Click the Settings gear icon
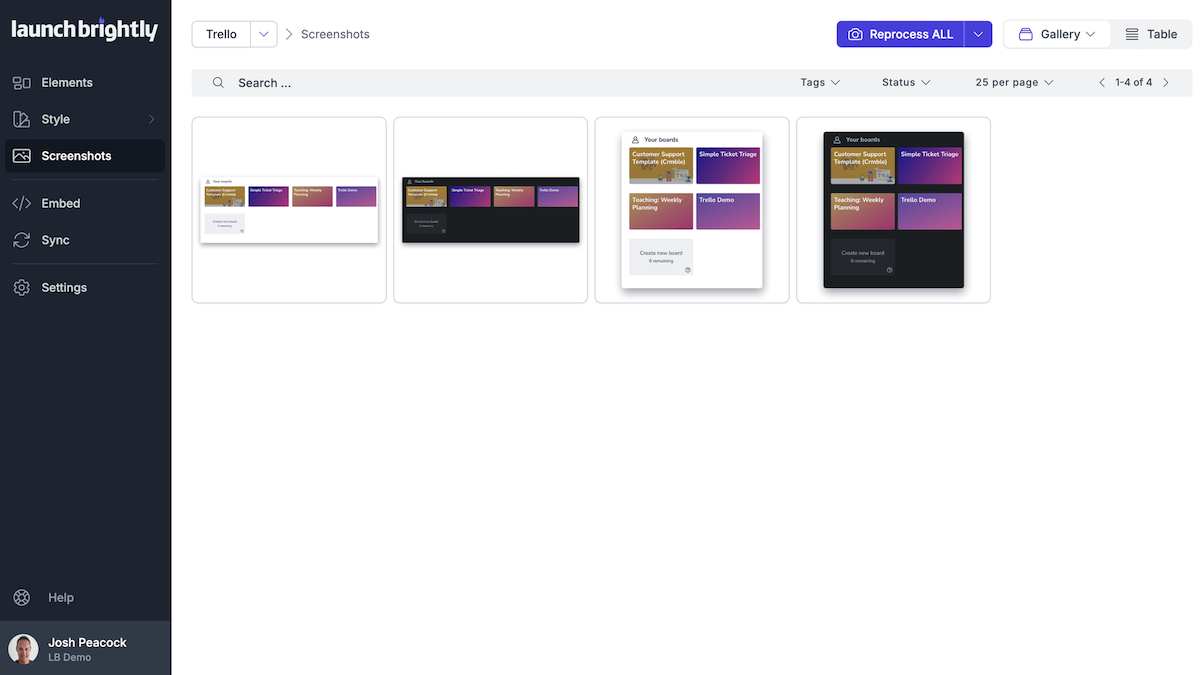 tap(22, 288)
